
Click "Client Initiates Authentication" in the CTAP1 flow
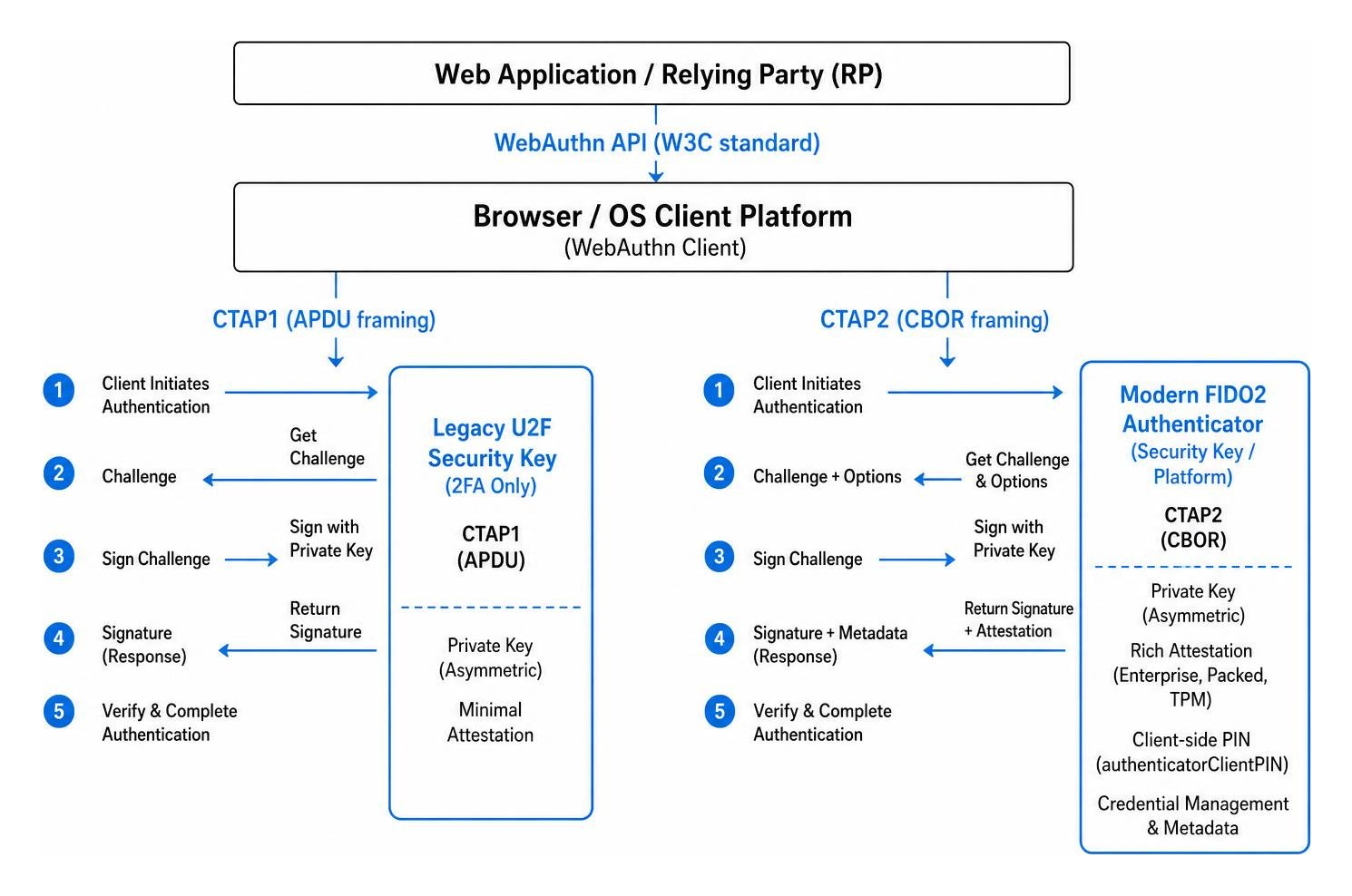pos(155,394)
